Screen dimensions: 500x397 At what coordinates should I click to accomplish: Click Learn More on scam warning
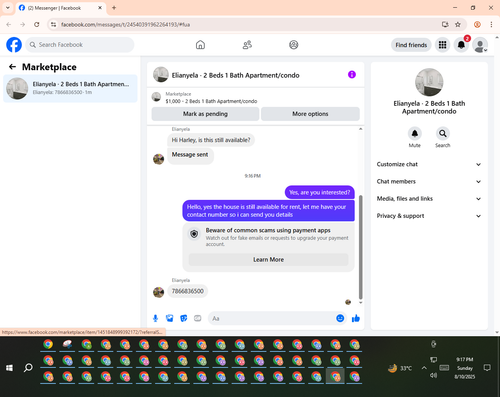(268, 260)
